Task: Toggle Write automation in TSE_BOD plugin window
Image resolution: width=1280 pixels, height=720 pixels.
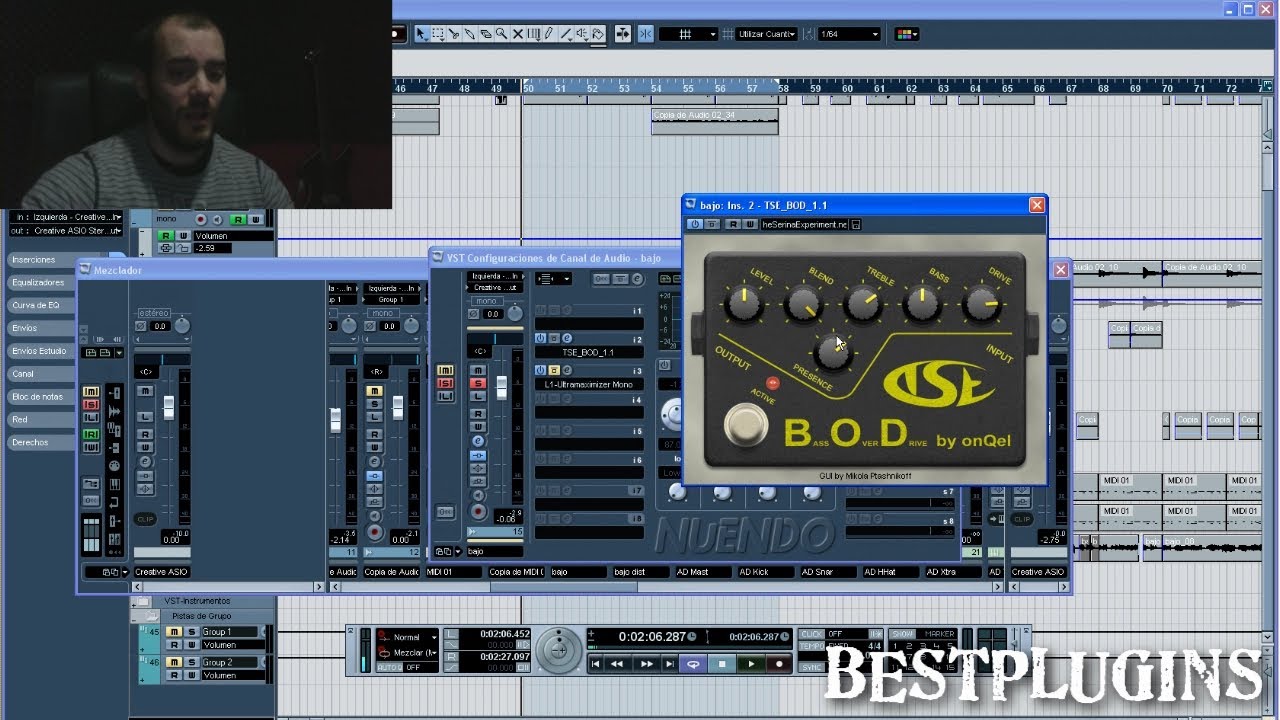Action: click(748, 225)
